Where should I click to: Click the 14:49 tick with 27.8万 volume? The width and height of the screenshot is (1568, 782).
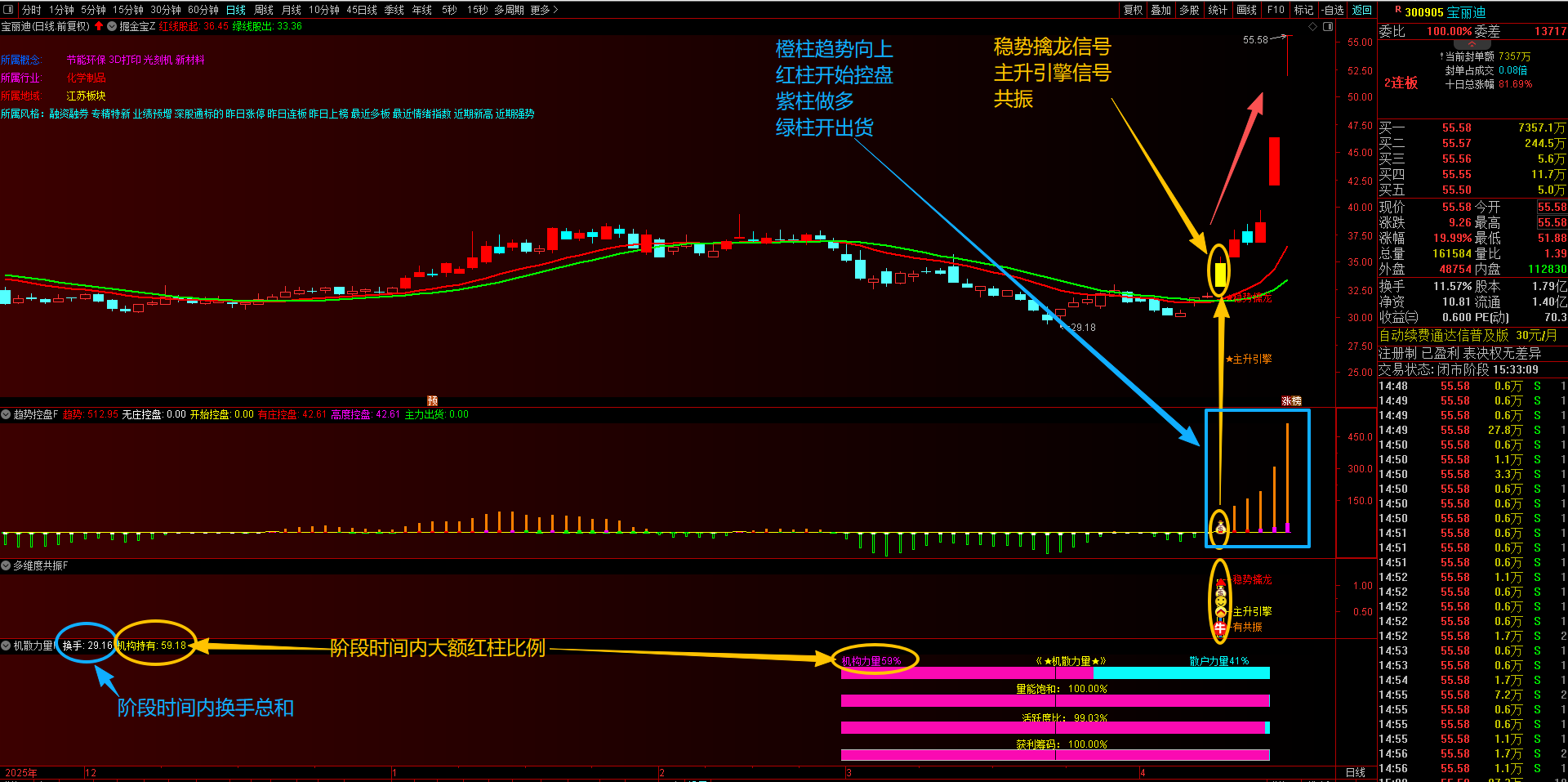click(x=1472, y=431)
